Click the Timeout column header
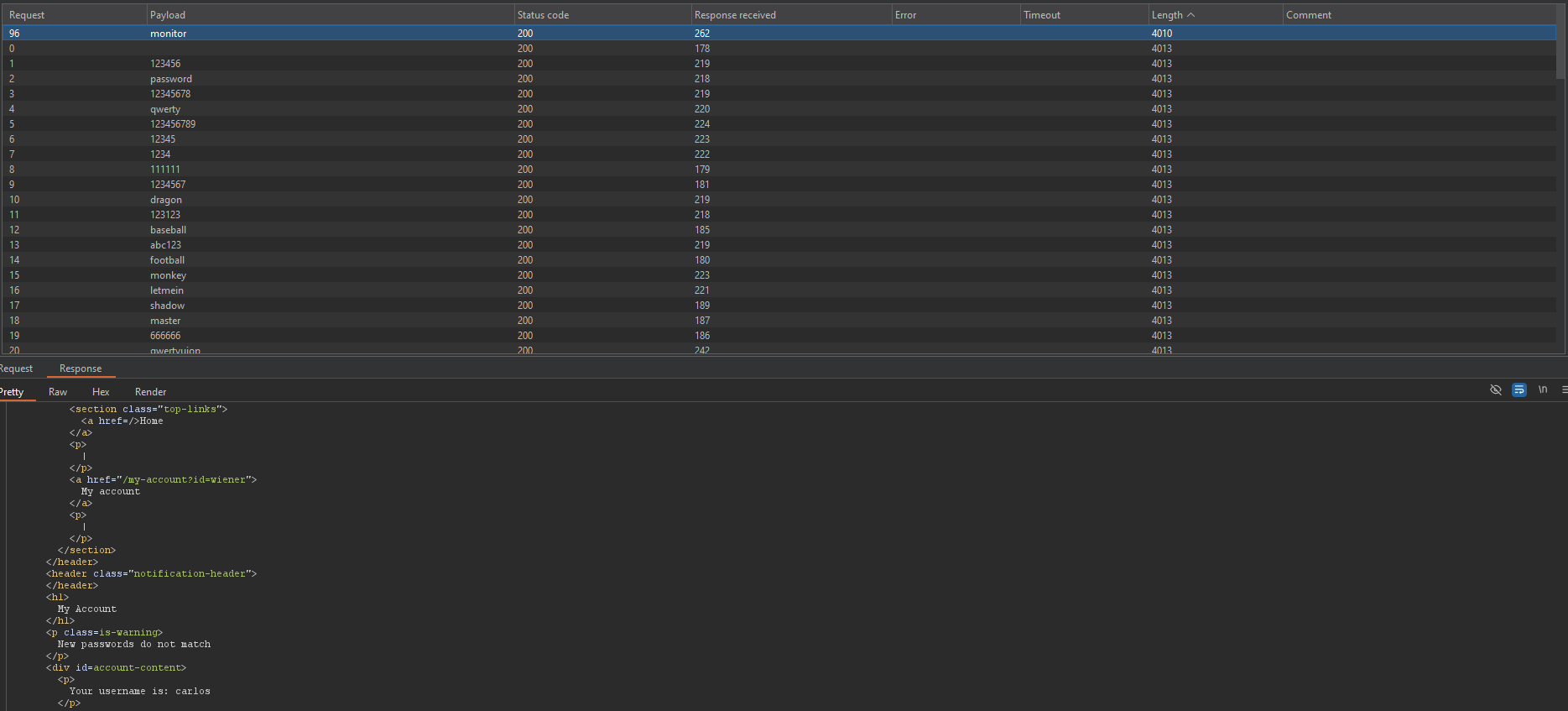This screenshot has height=711, width=1568. pos(1041,15)
